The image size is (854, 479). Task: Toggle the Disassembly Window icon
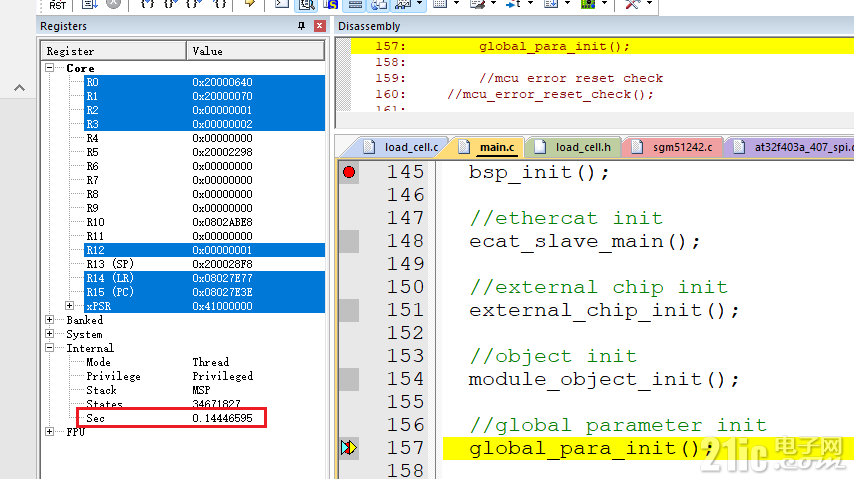(x=306, y=4)
